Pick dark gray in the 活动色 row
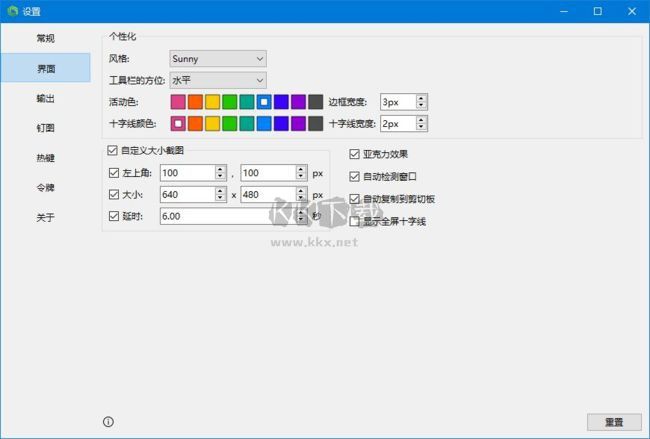650x439 pixels. point(315,102)
